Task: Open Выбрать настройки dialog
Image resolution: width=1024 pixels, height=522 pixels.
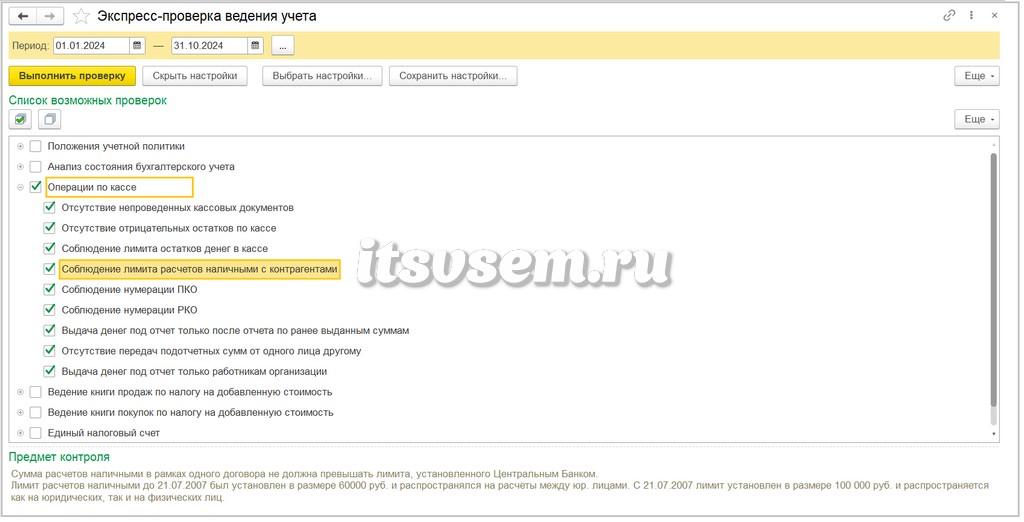Action: click(x=322, y=76)
